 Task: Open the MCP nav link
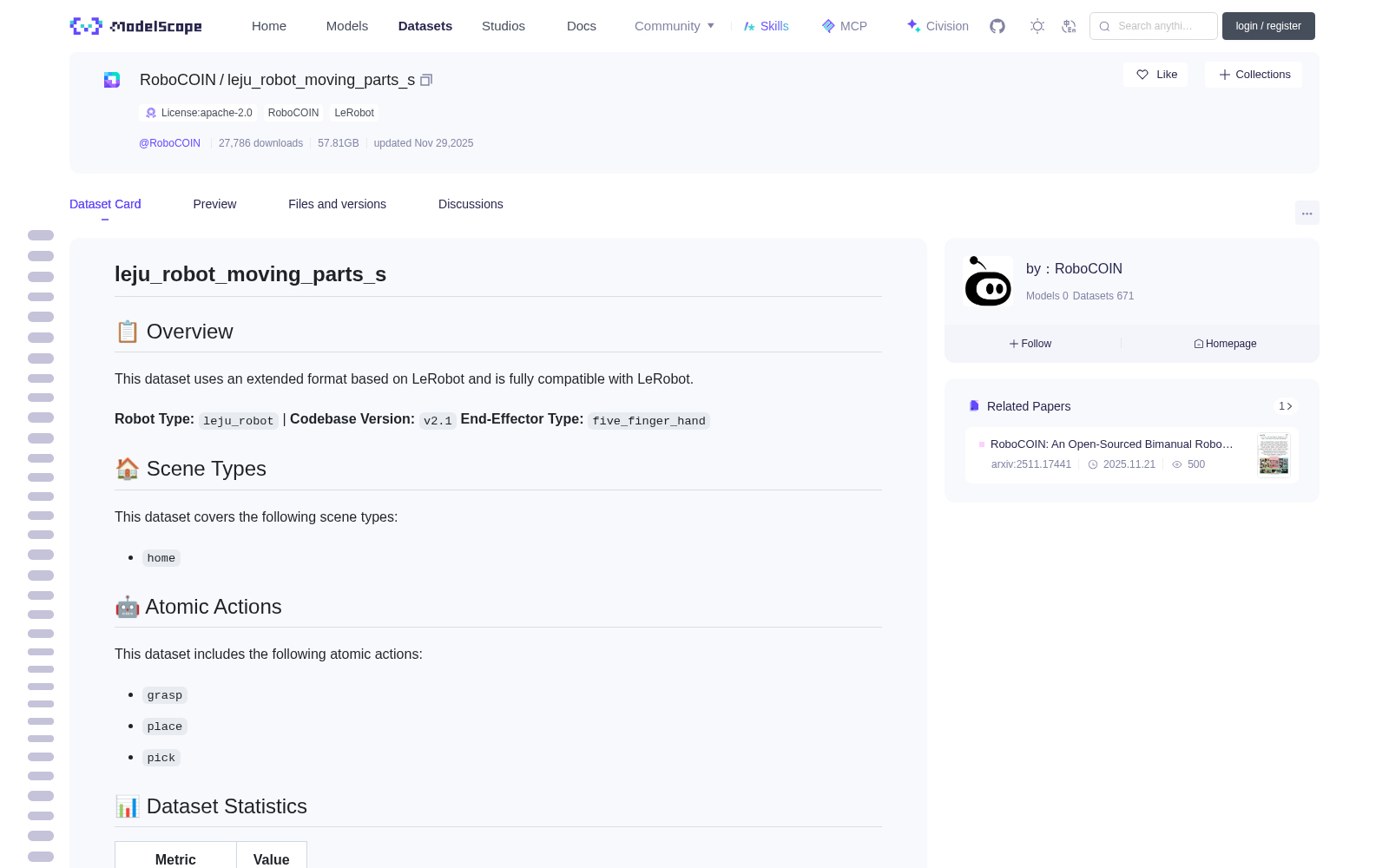845,26
